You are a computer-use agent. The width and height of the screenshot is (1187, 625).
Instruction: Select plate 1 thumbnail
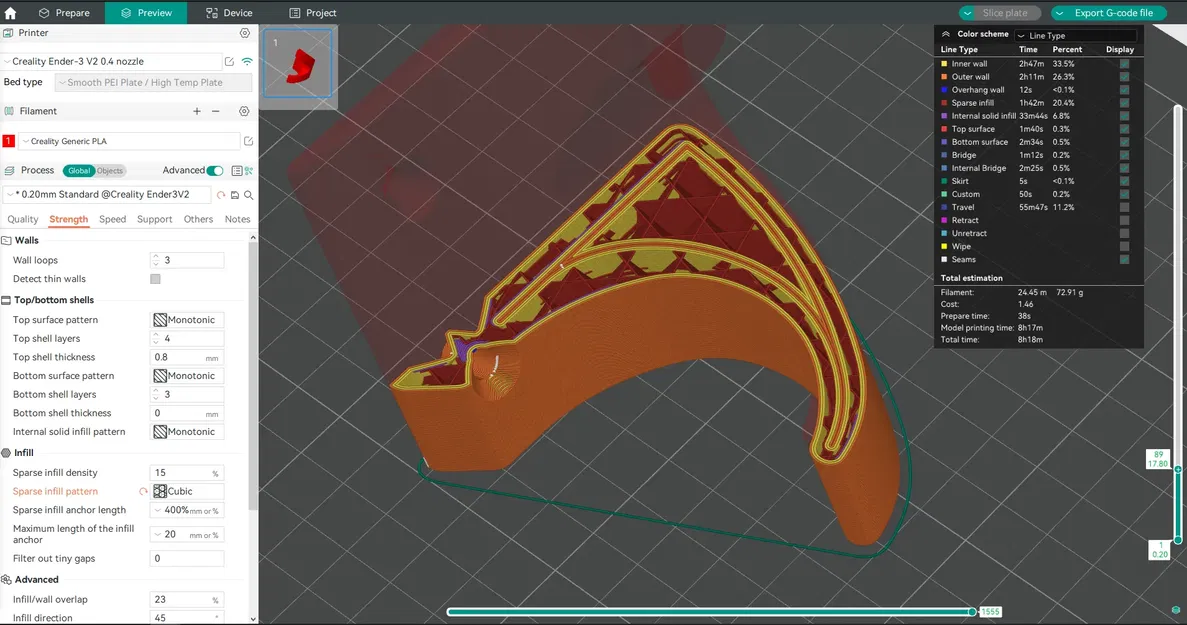click(298, 64)
